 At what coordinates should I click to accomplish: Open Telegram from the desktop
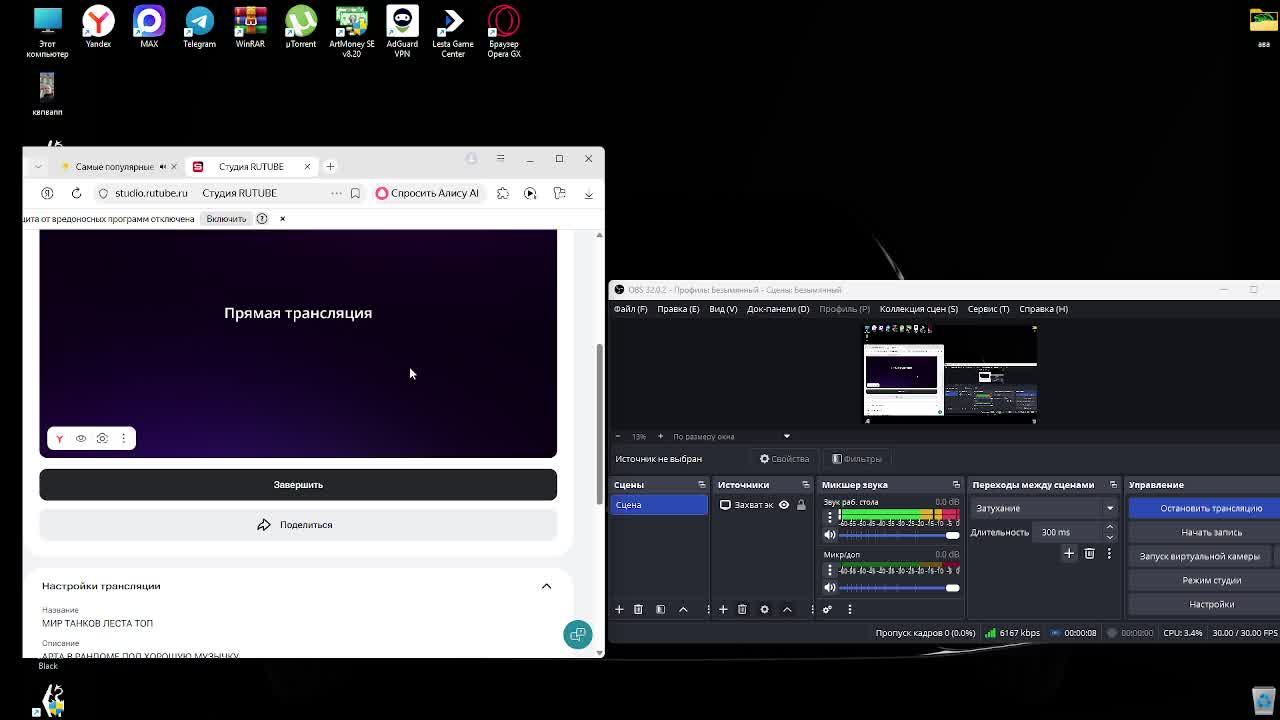coord(199,28)
